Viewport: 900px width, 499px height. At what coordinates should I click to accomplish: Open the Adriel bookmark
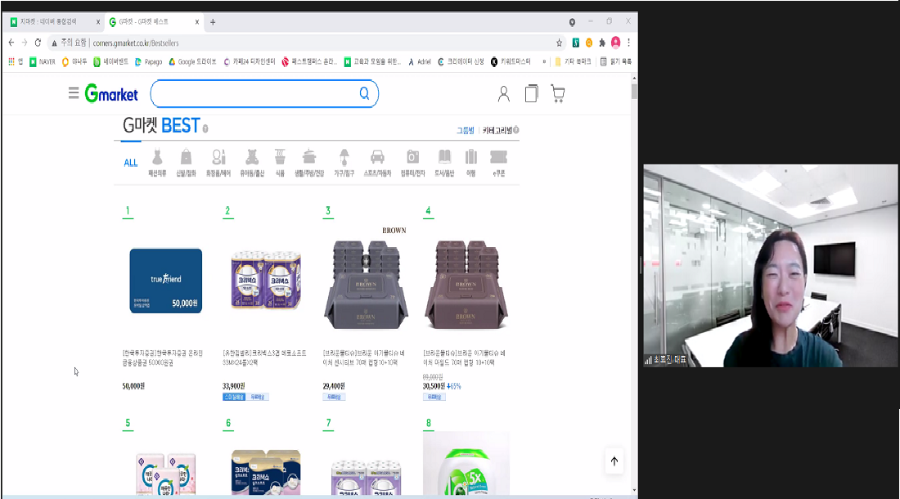(x=420, y=61)
